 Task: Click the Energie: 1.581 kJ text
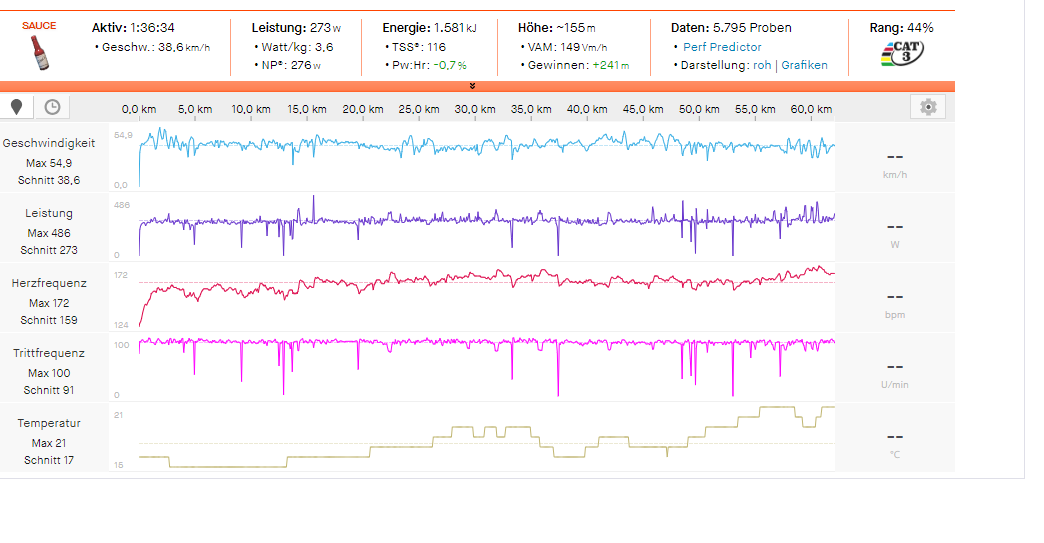429,28
